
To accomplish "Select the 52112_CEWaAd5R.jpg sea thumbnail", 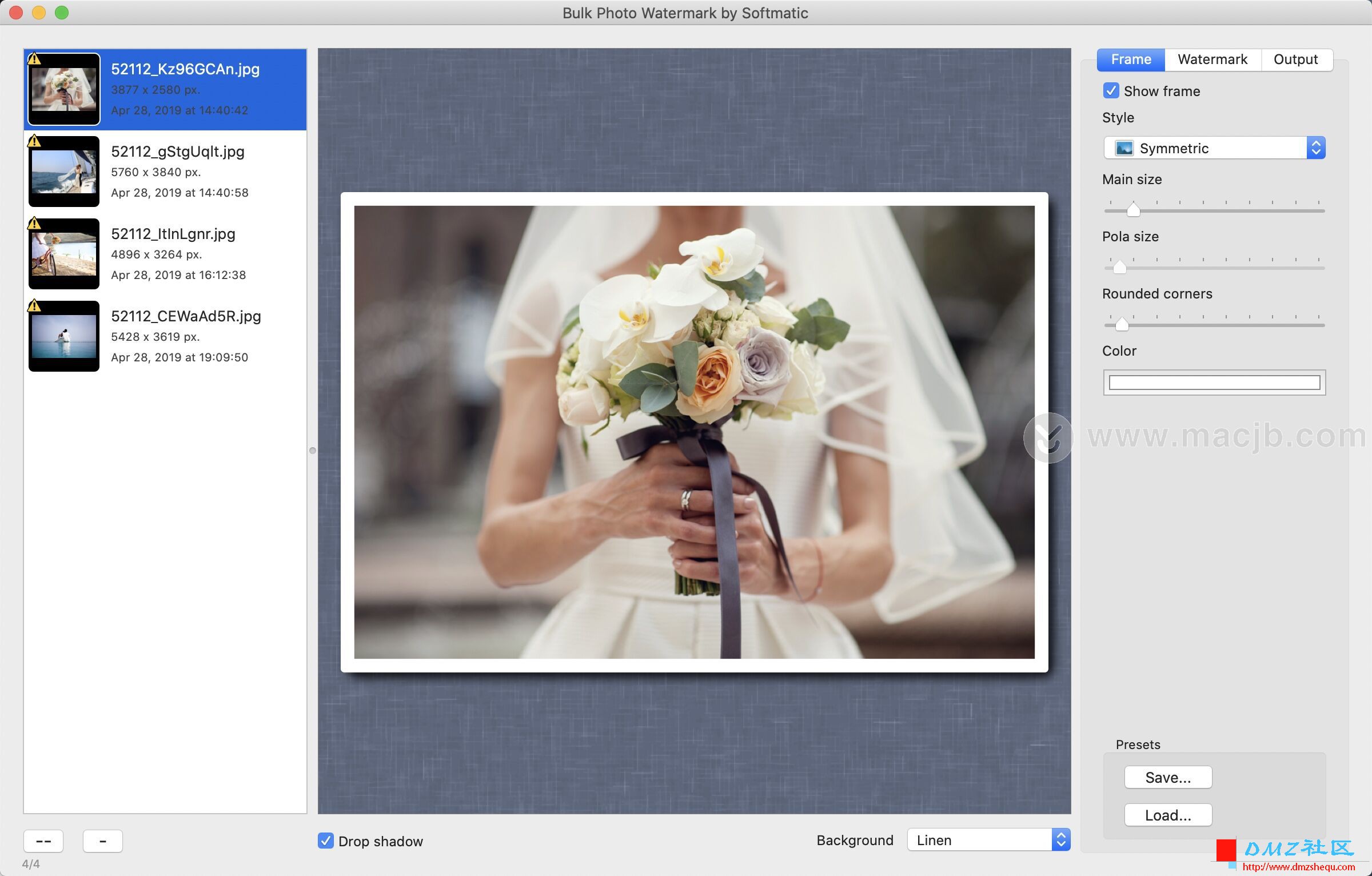I will tap(64, 336).
